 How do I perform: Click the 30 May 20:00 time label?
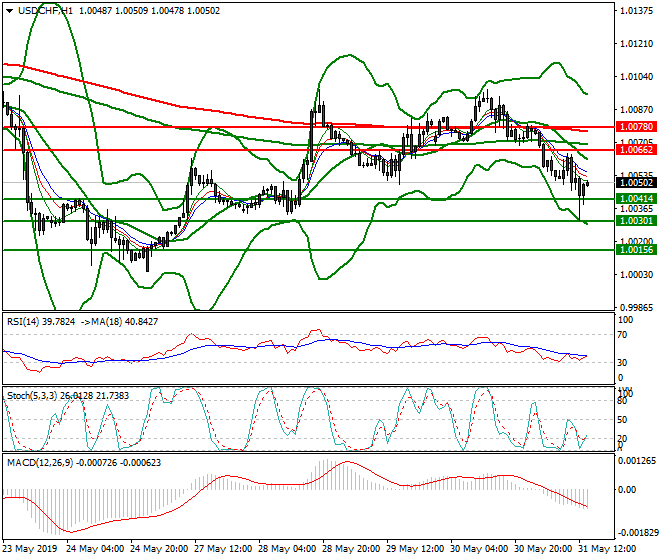click(543, 549)
